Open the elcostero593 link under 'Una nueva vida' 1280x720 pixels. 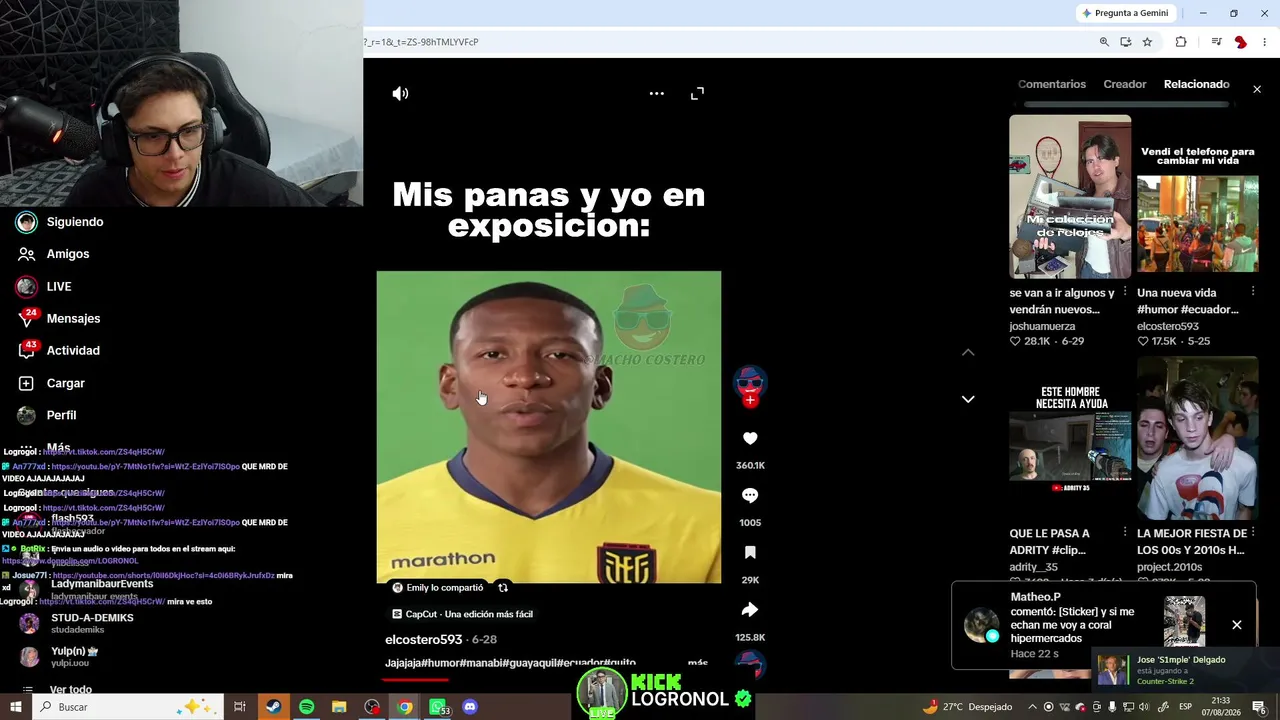[1168, 326]
